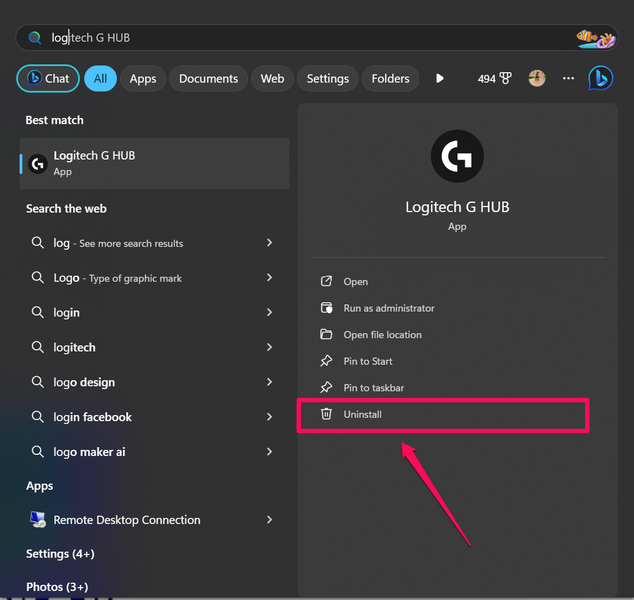
Task: Click the Logitech G HUB title in preview pane
Action: pos(457,207)
